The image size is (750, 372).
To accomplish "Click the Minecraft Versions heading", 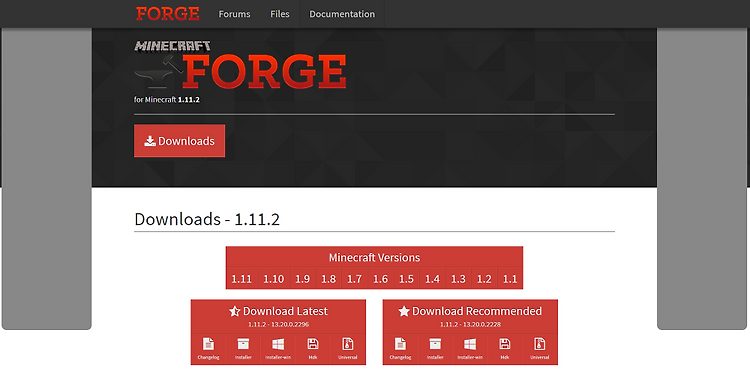I will [x=374, y=258].
